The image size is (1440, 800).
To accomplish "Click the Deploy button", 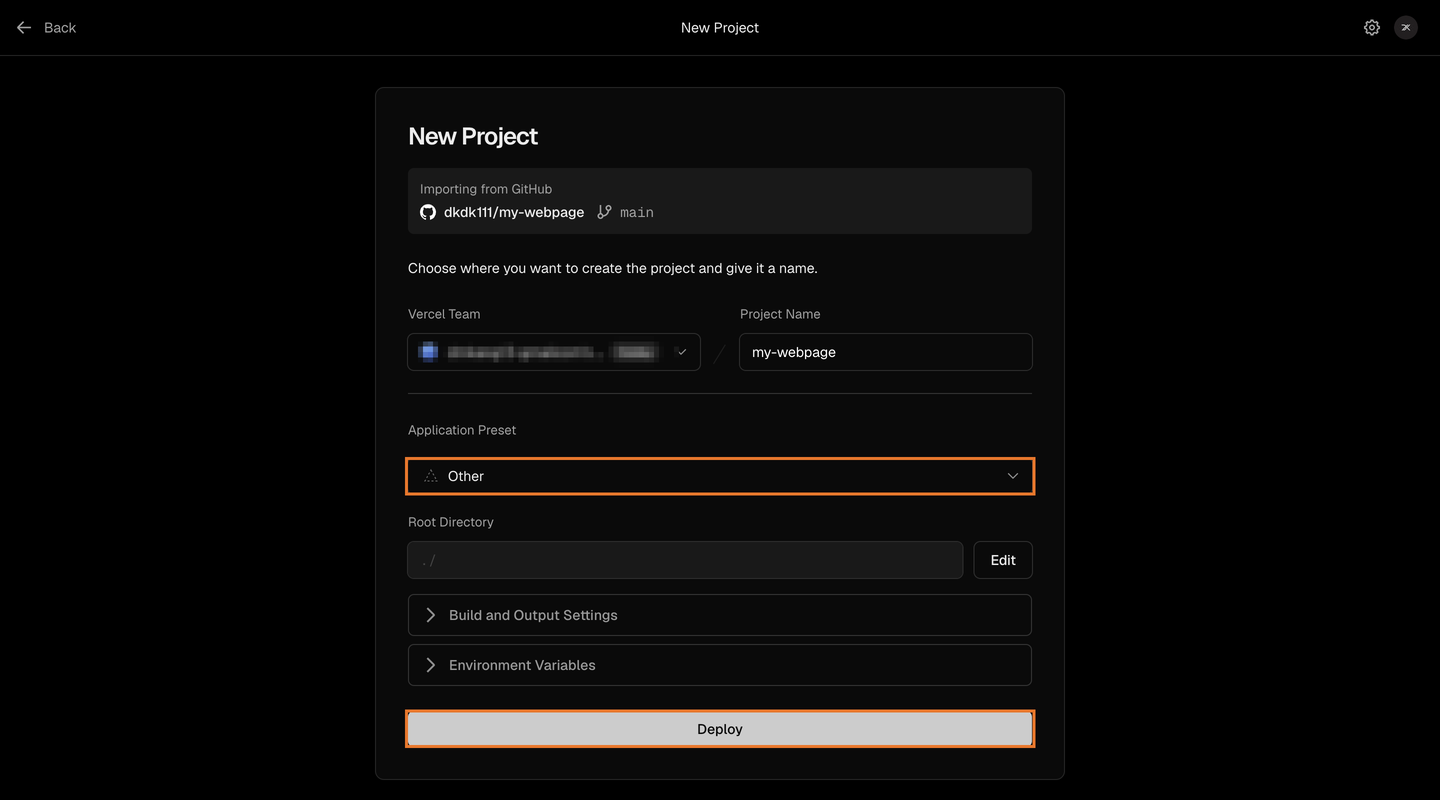I will [720, 729].
